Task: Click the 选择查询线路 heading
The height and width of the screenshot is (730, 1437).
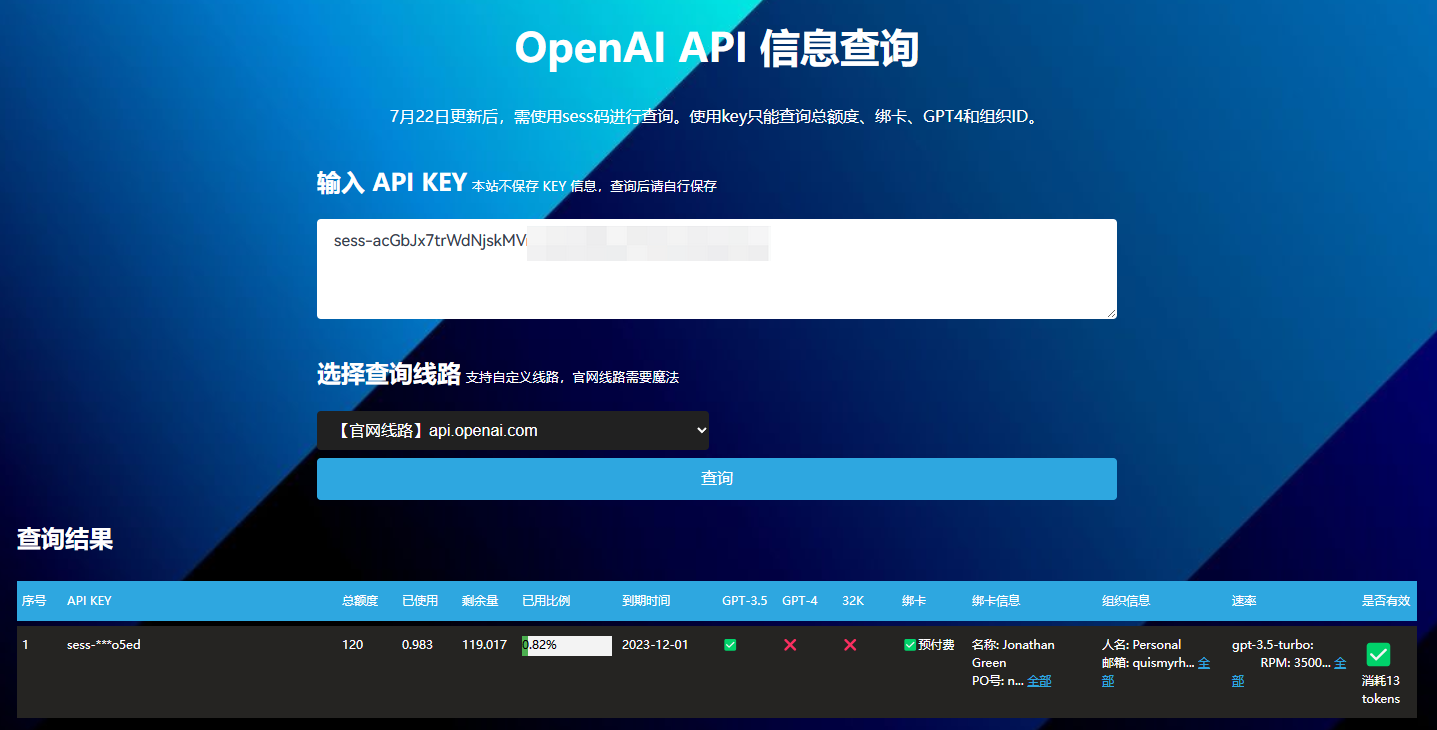Action: tap(389, 375)
